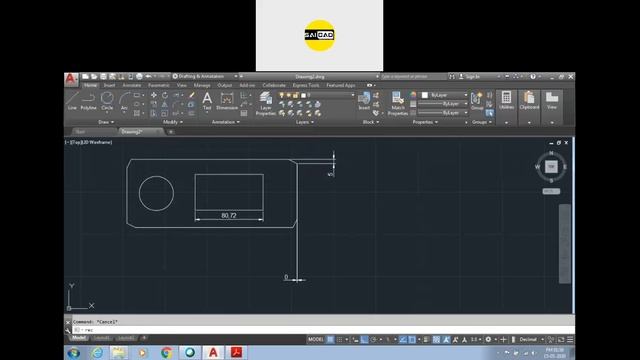Expand the Draw panel dropdown
Viewport: 640px width, 360px height.
pos(106,122)
